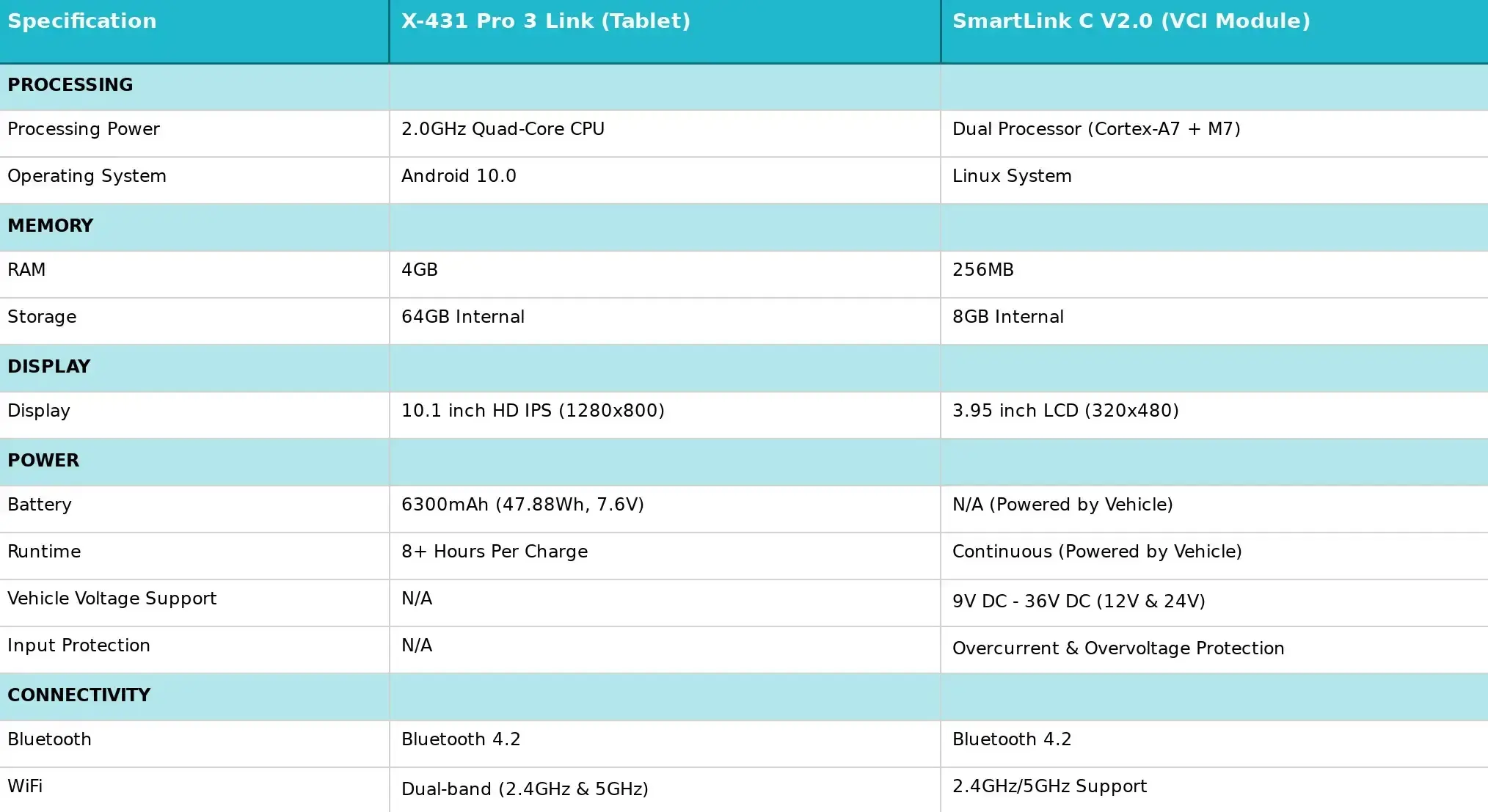
Task: Select the MEMORY section heading
Action: click(x=51, y=226)
